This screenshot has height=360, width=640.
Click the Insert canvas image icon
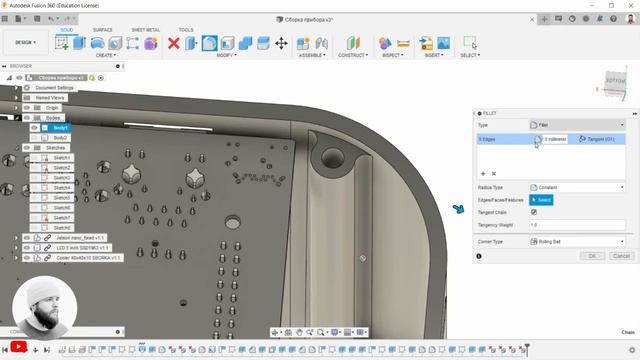click(443, 43)
